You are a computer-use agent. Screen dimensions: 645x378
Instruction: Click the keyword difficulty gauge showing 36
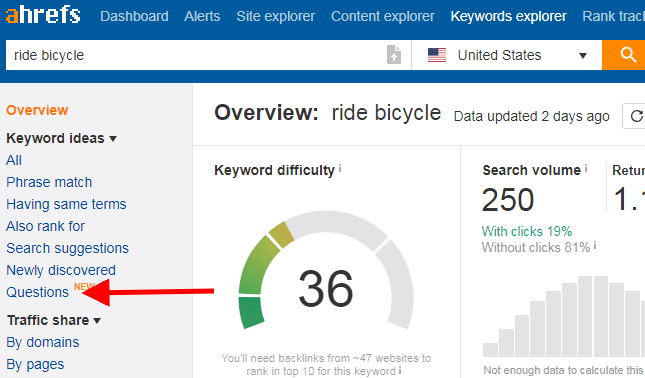325,269
